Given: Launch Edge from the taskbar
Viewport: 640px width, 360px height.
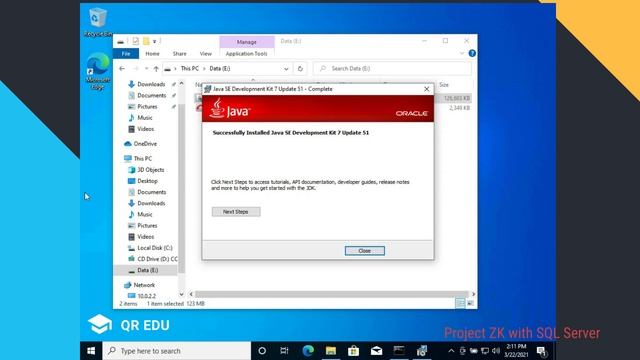Looking at the screenshot, I should [308, 351].
